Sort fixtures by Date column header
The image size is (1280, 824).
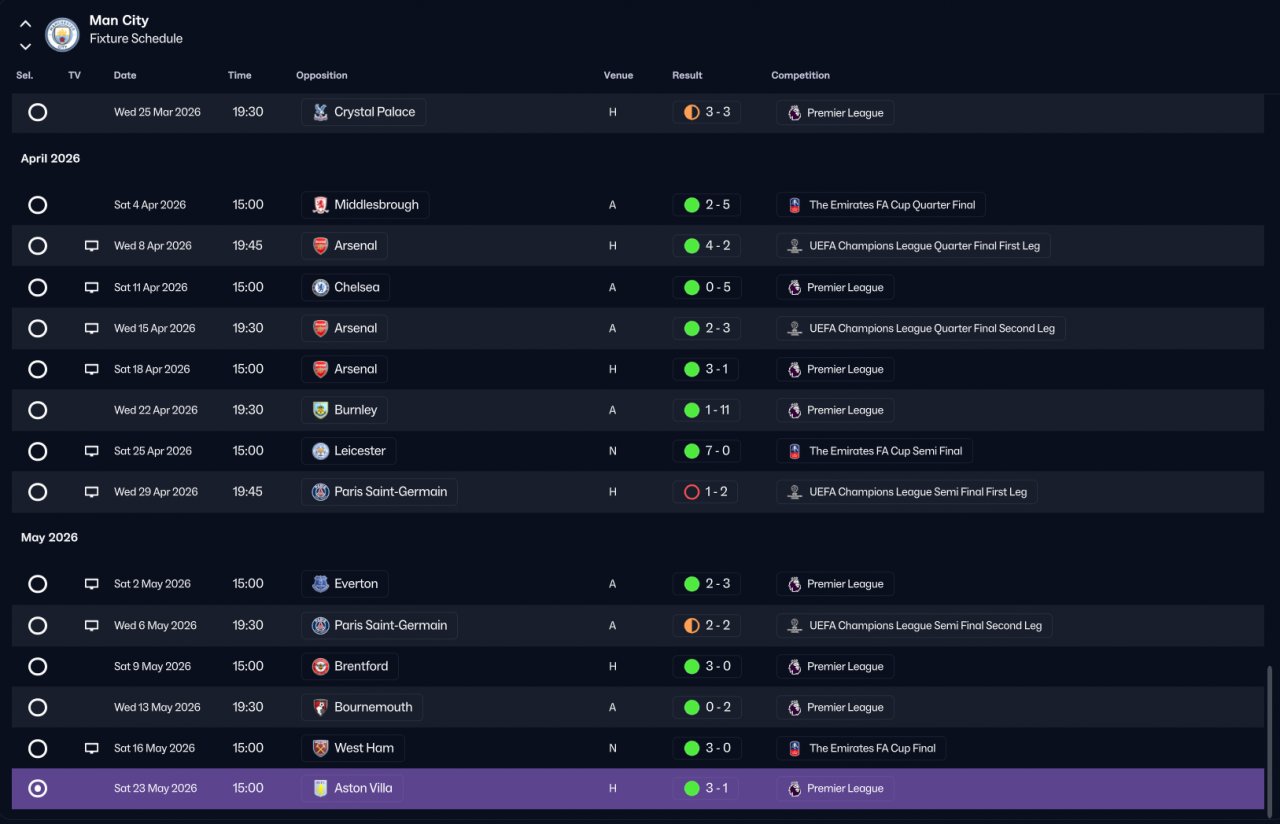pyautogui.click(x=125, y=75)
